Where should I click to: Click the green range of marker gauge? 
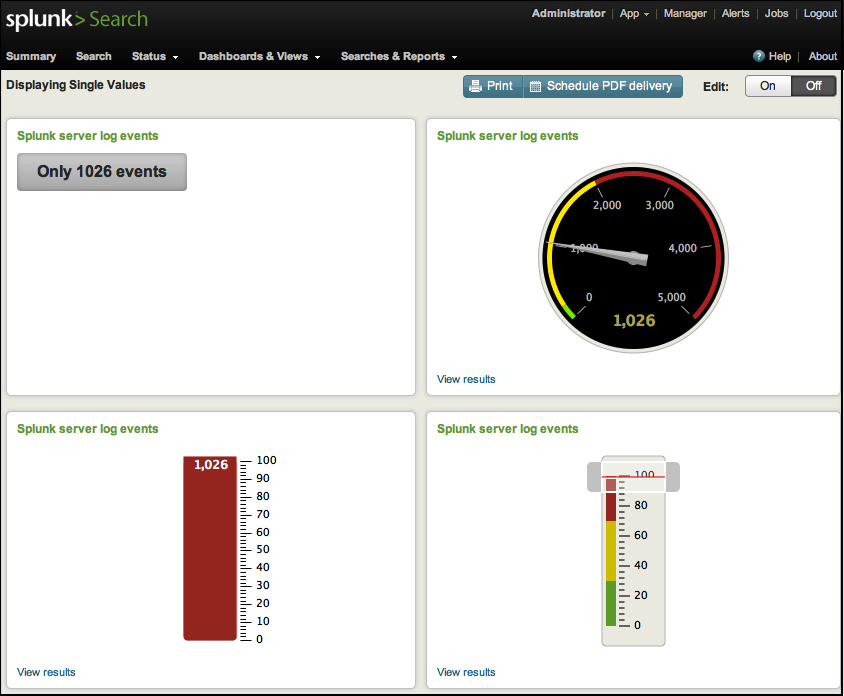click(x=611, y=603)
